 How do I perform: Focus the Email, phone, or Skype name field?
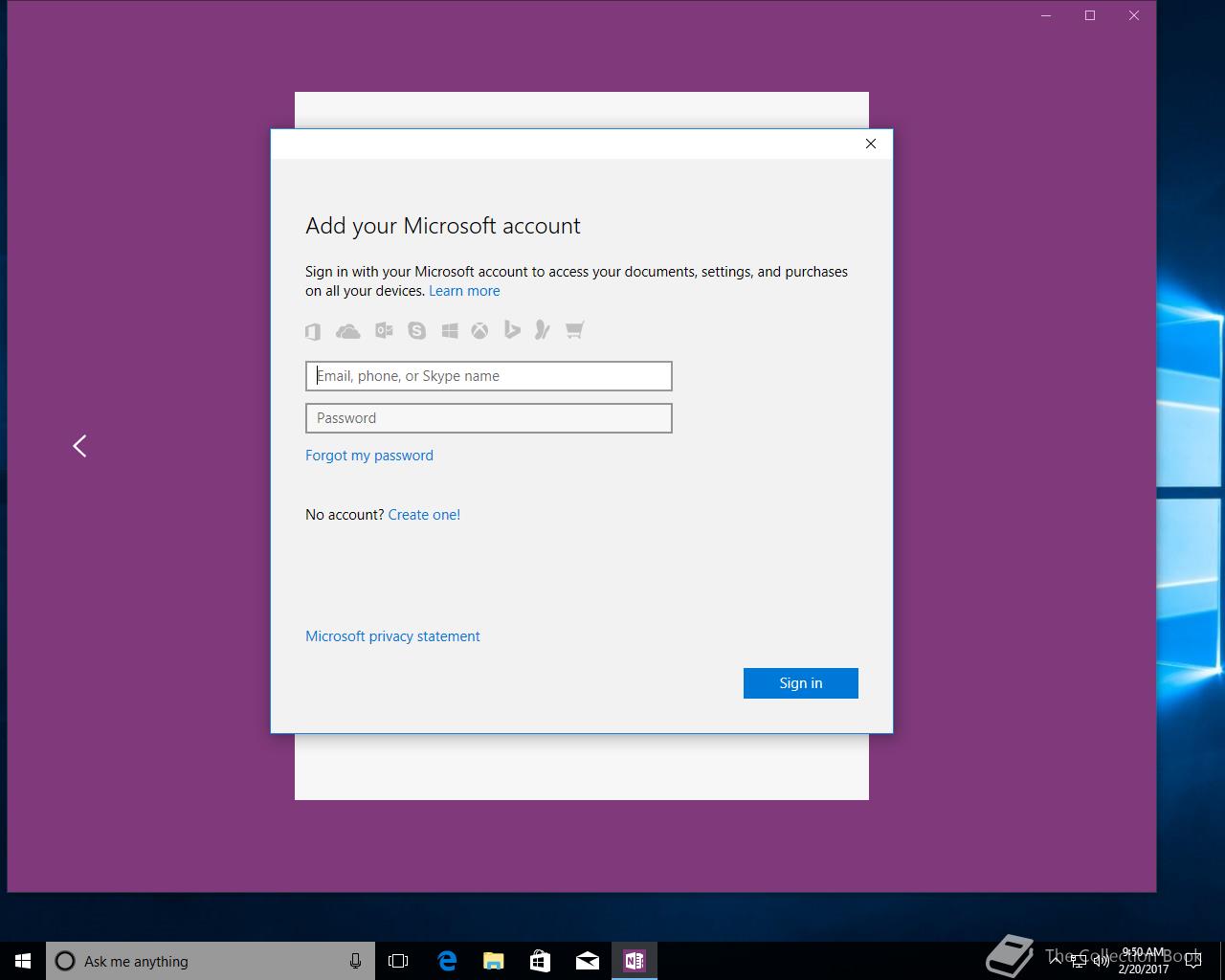(489, 376)
